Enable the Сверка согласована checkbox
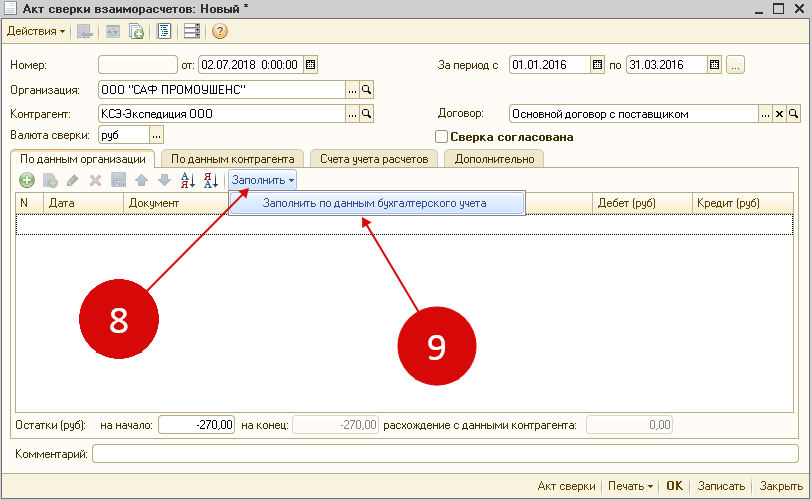Image resolution: width=812 pixels, height=501 pixels. pyautogui.click(x=441, y=137)
